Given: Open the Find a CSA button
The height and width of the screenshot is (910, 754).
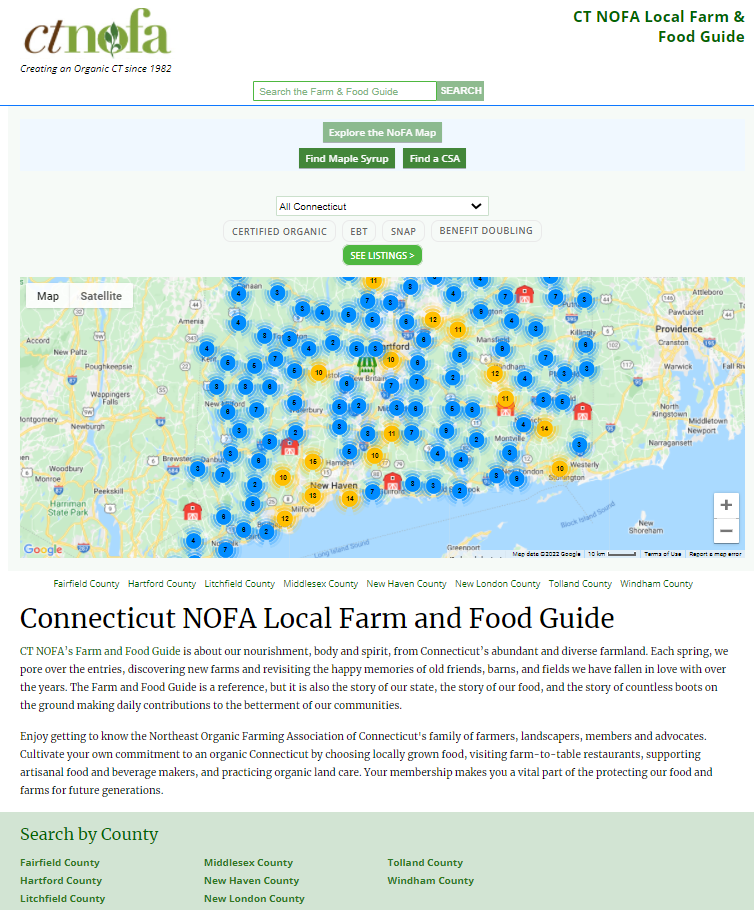Looking at the screenshot, I should pos(435,158).
